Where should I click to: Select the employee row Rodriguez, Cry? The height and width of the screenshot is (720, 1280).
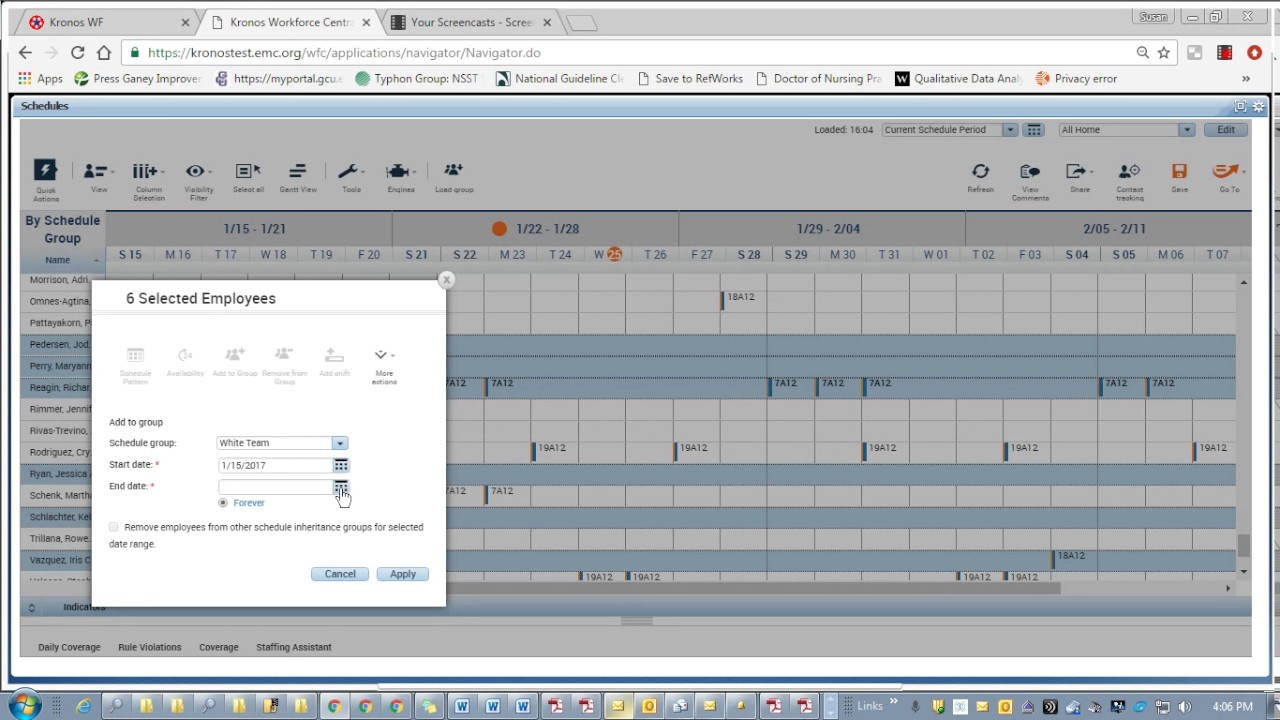pos(60,452)
